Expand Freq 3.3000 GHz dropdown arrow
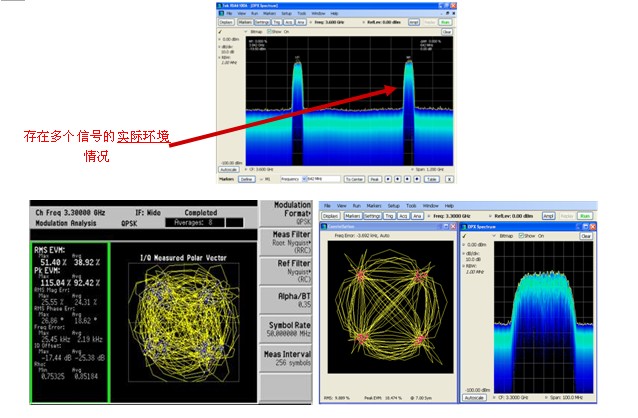 429,216
